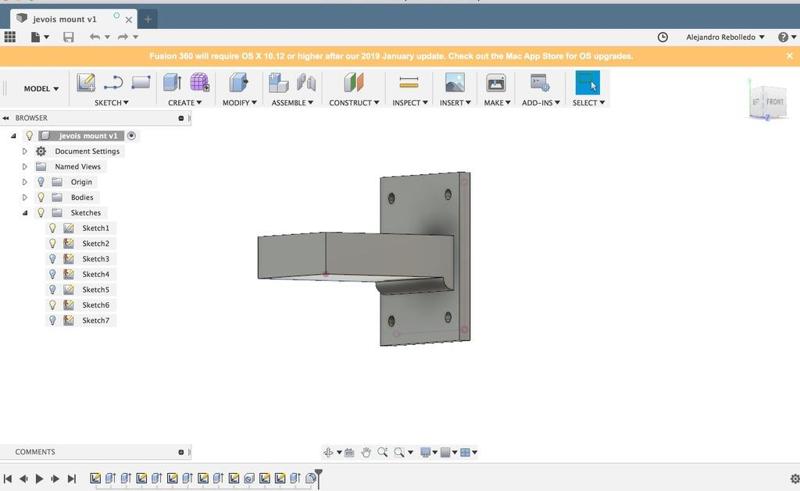Activate jevois mount v1 component radio button
The width and height of the screenshot is (800, 491).
click(x=132, y=136)
